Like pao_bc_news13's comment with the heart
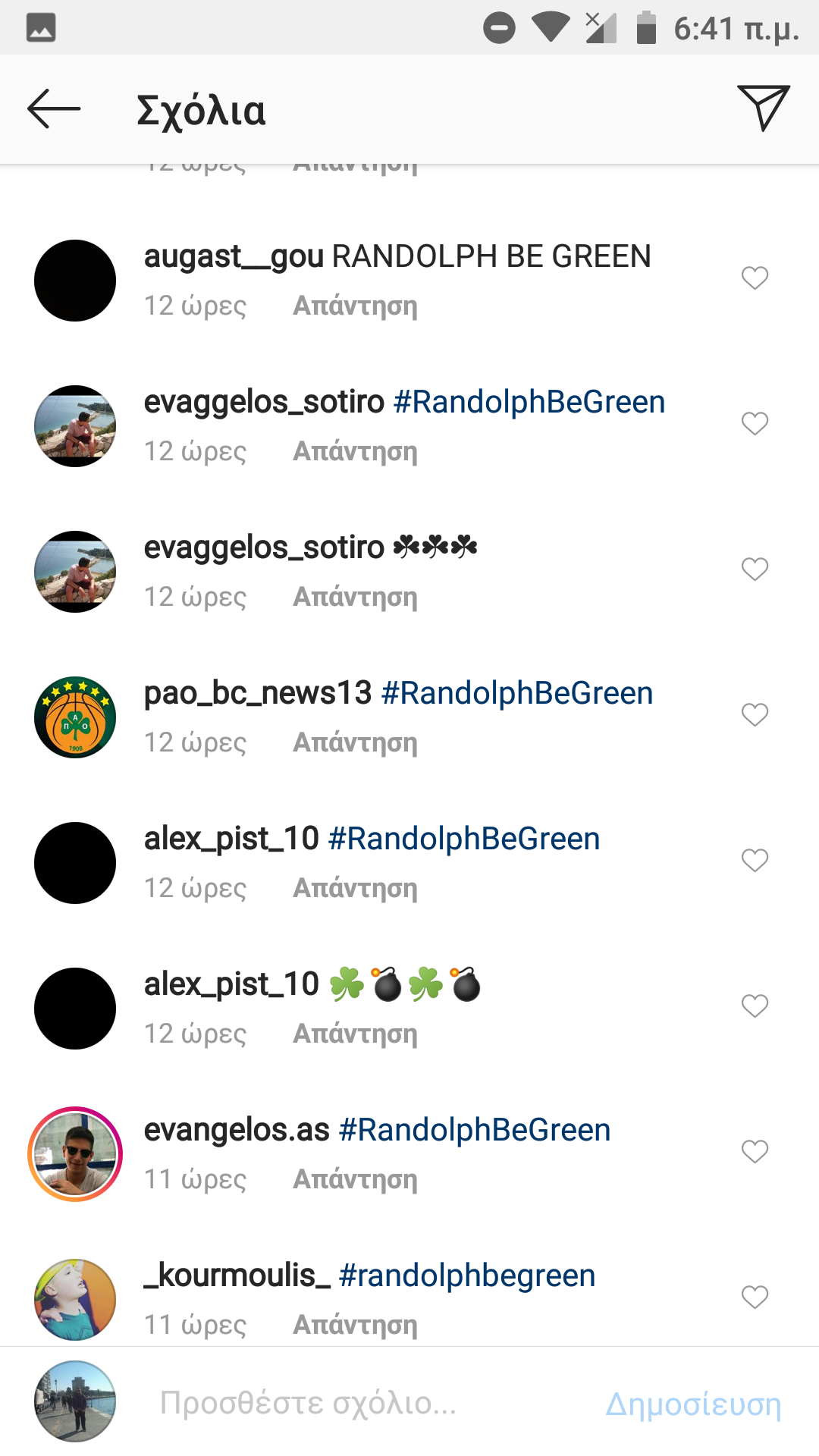Image resolution: width=819 pixels, height=1456 pixels. point(755,715)
